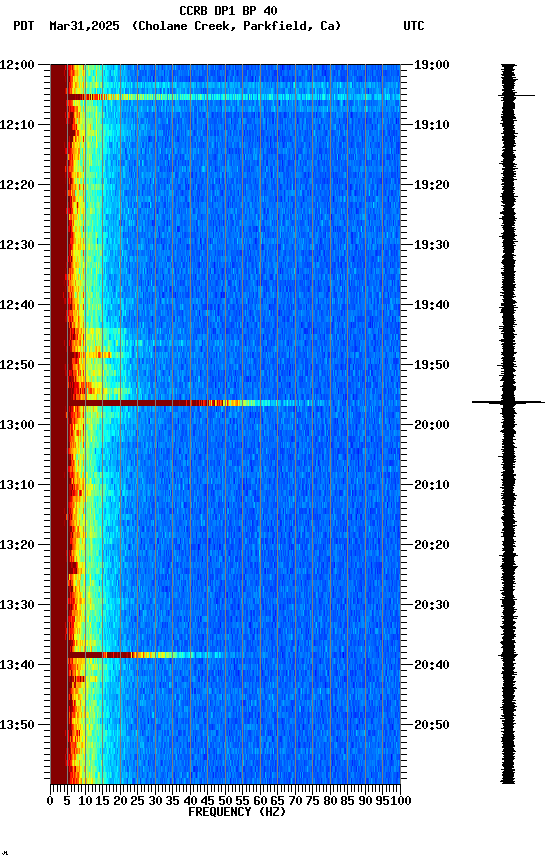The height and width of the screenshot is (864, 552).
Task: Click the '12:50' PDT time label
Action: [17, 365]
